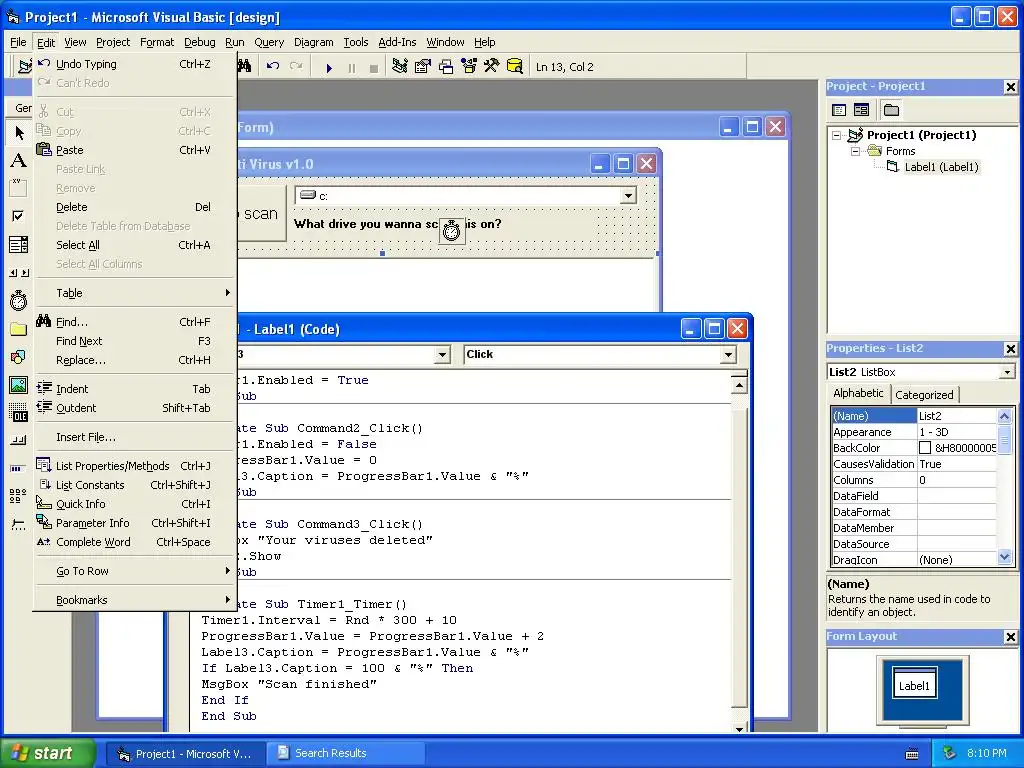Choose Paste from the Edit menu
The width and height of the screenshot is (1024, 768).
(x=135, y=150)
